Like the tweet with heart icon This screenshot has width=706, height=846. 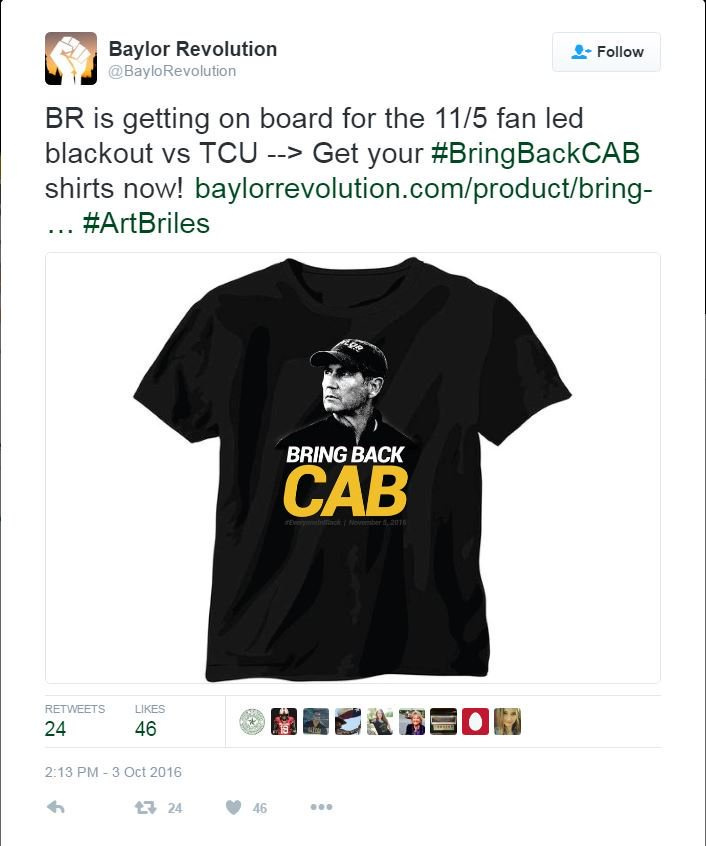(x=234, y=808)
